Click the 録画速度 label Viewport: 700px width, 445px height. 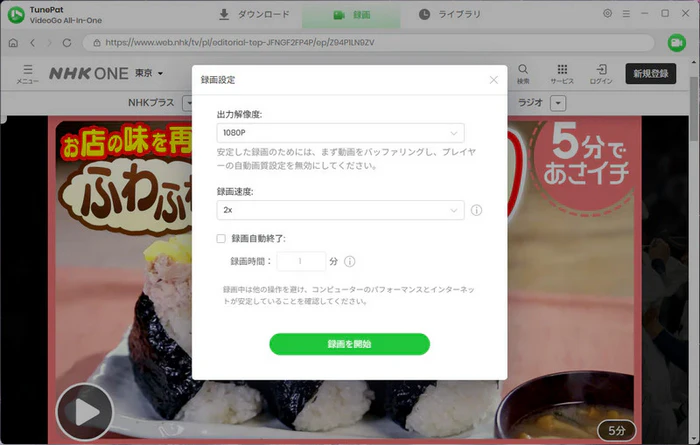pos(235,192)
